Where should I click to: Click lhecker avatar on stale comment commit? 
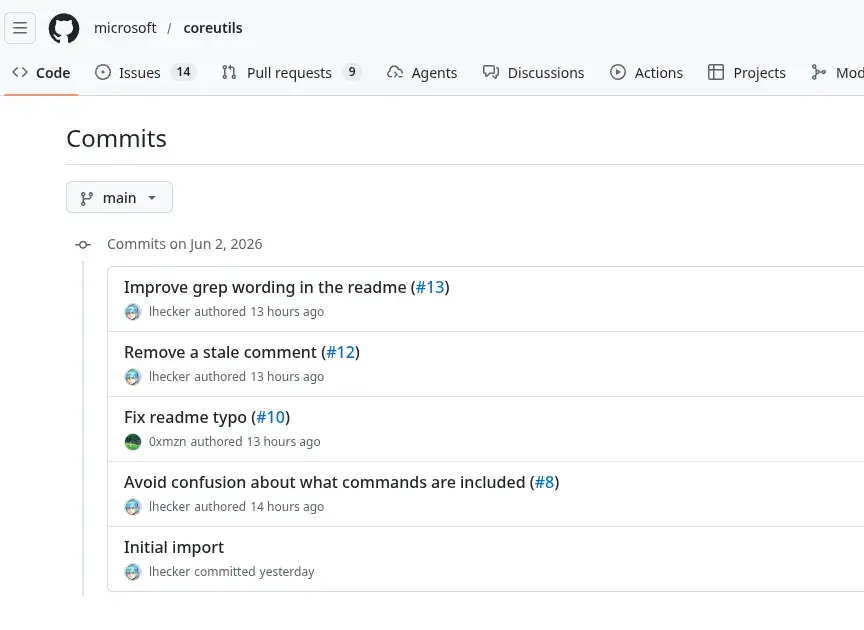(x=133, y=377)
